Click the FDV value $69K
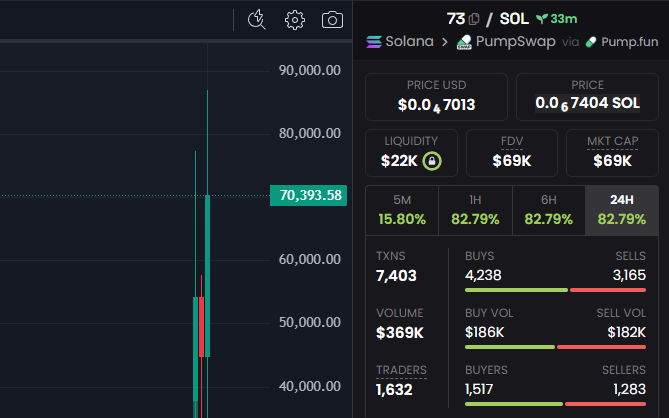 [x=512, y=161]
